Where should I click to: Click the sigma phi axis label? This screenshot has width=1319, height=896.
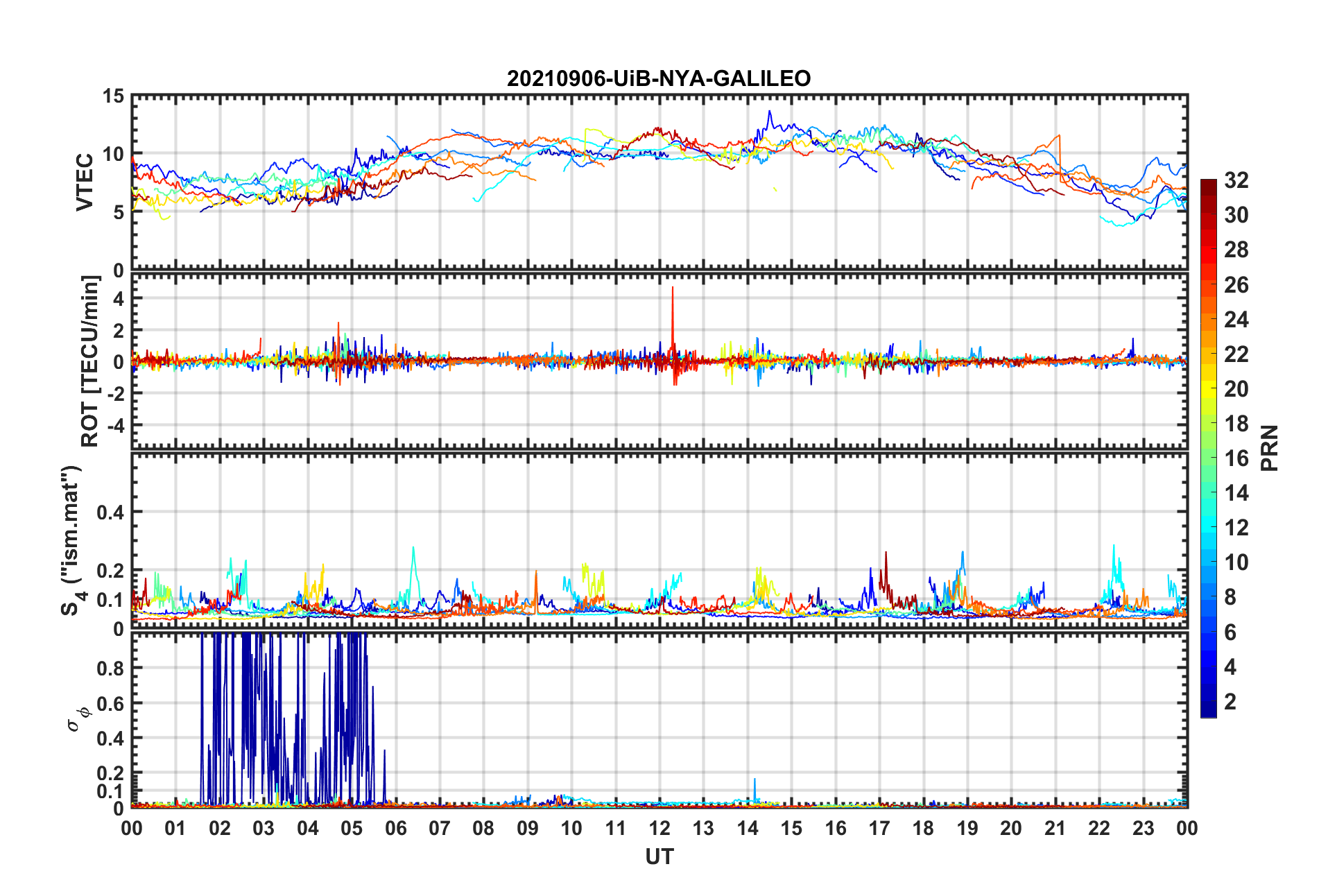pos(78,718)
